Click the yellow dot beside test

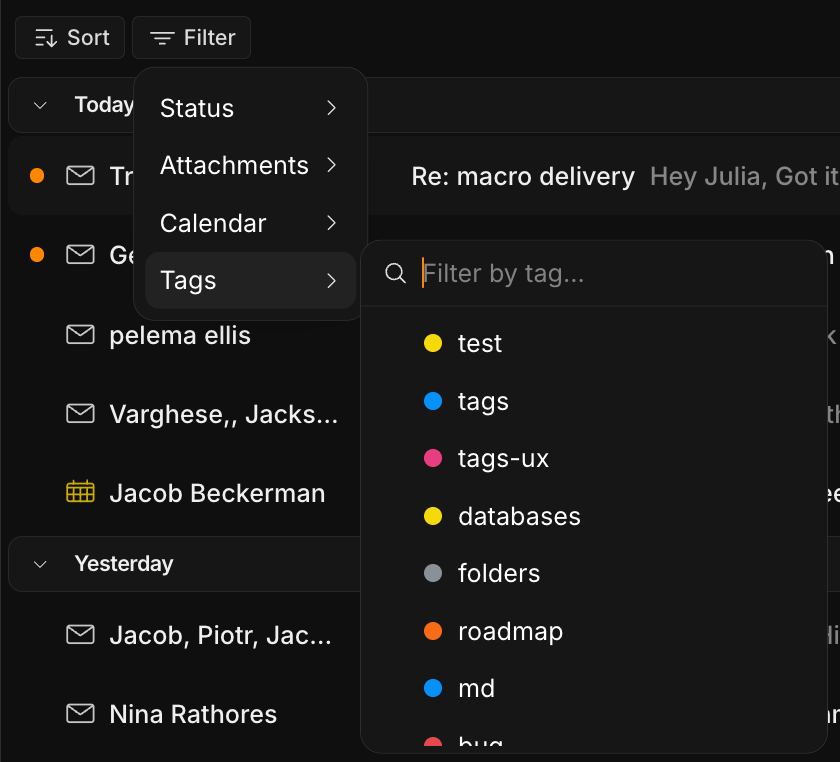(x=433, y=343)
